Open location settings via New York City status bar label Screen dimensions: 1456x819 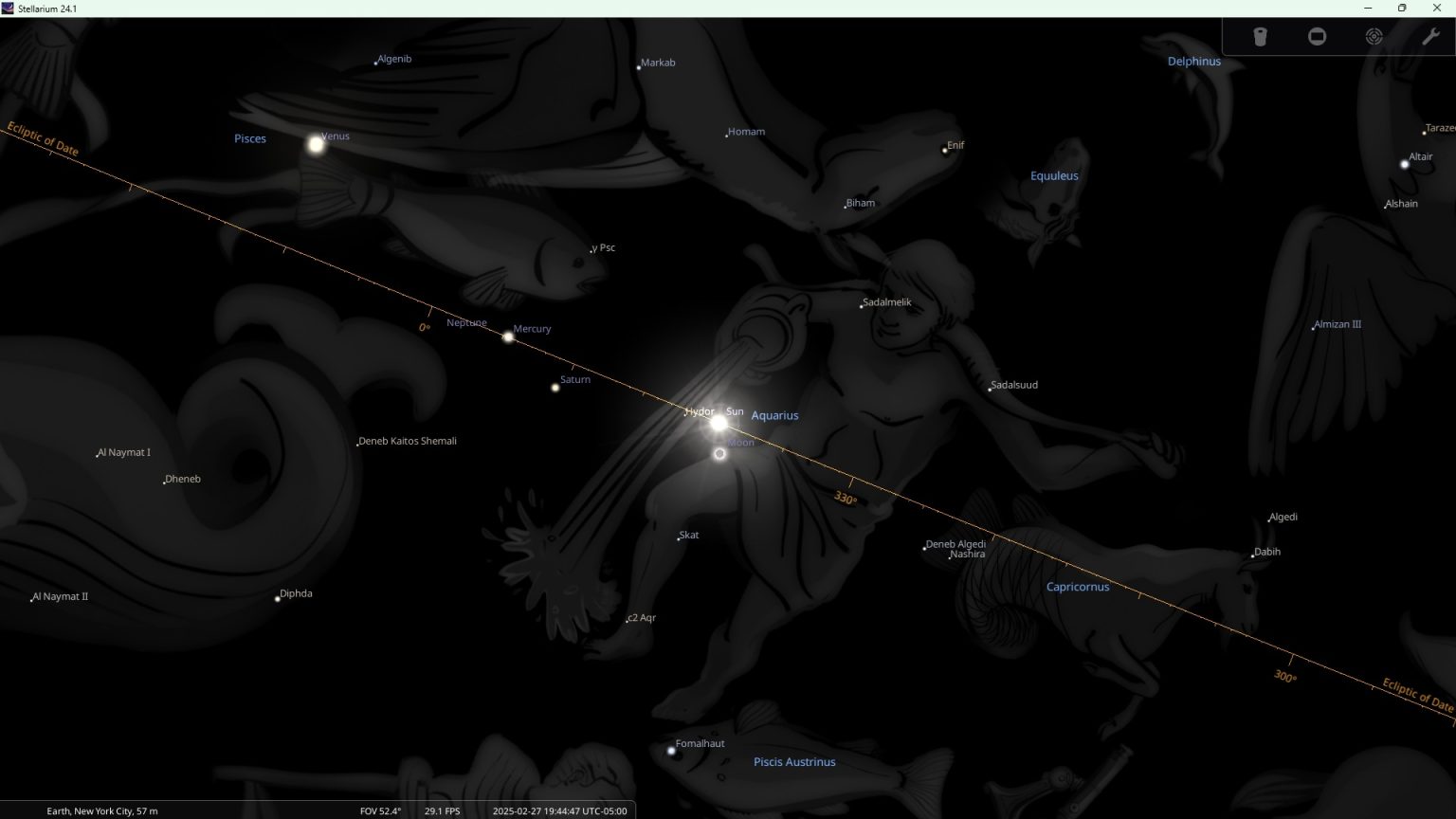pyautogui.click(x=102, y=810)
